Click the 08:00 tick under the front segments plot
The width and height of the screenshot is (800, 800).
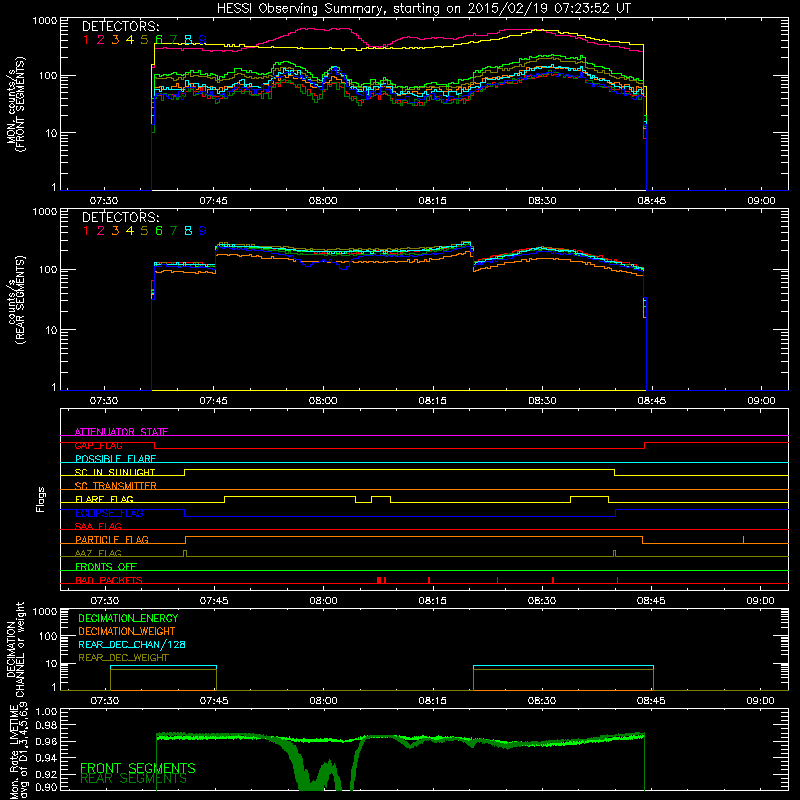[x=323, y=201]
